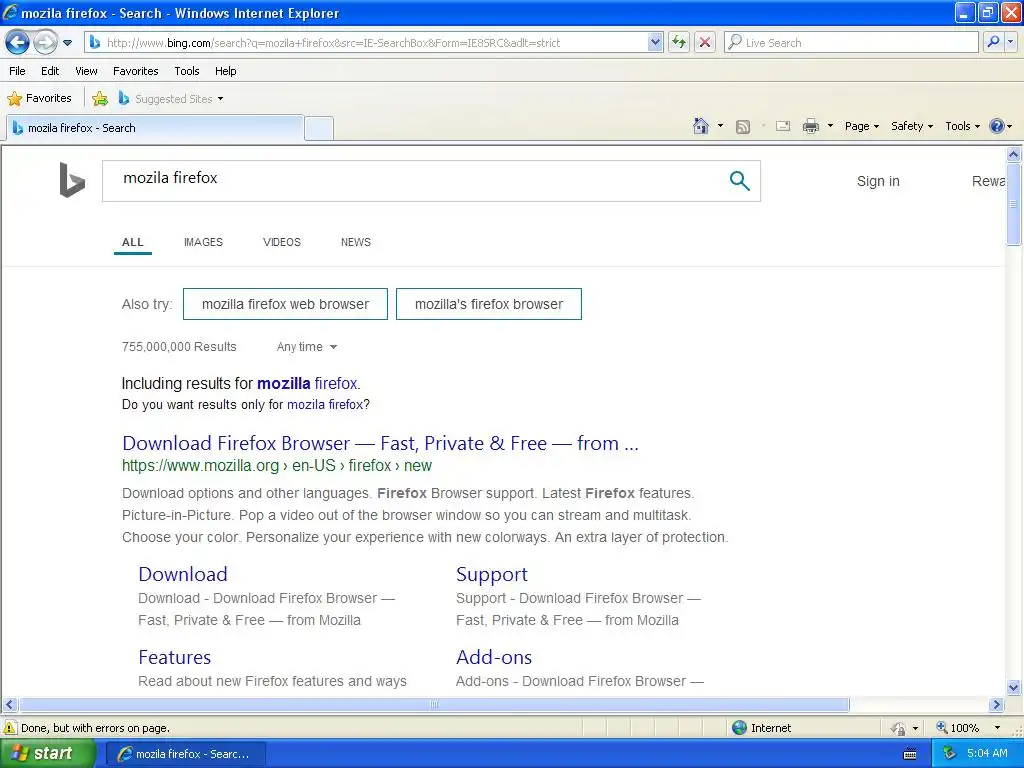1024x768 pixels.
Task: Select the ALL results tab
Action: (x=133, y=242)
